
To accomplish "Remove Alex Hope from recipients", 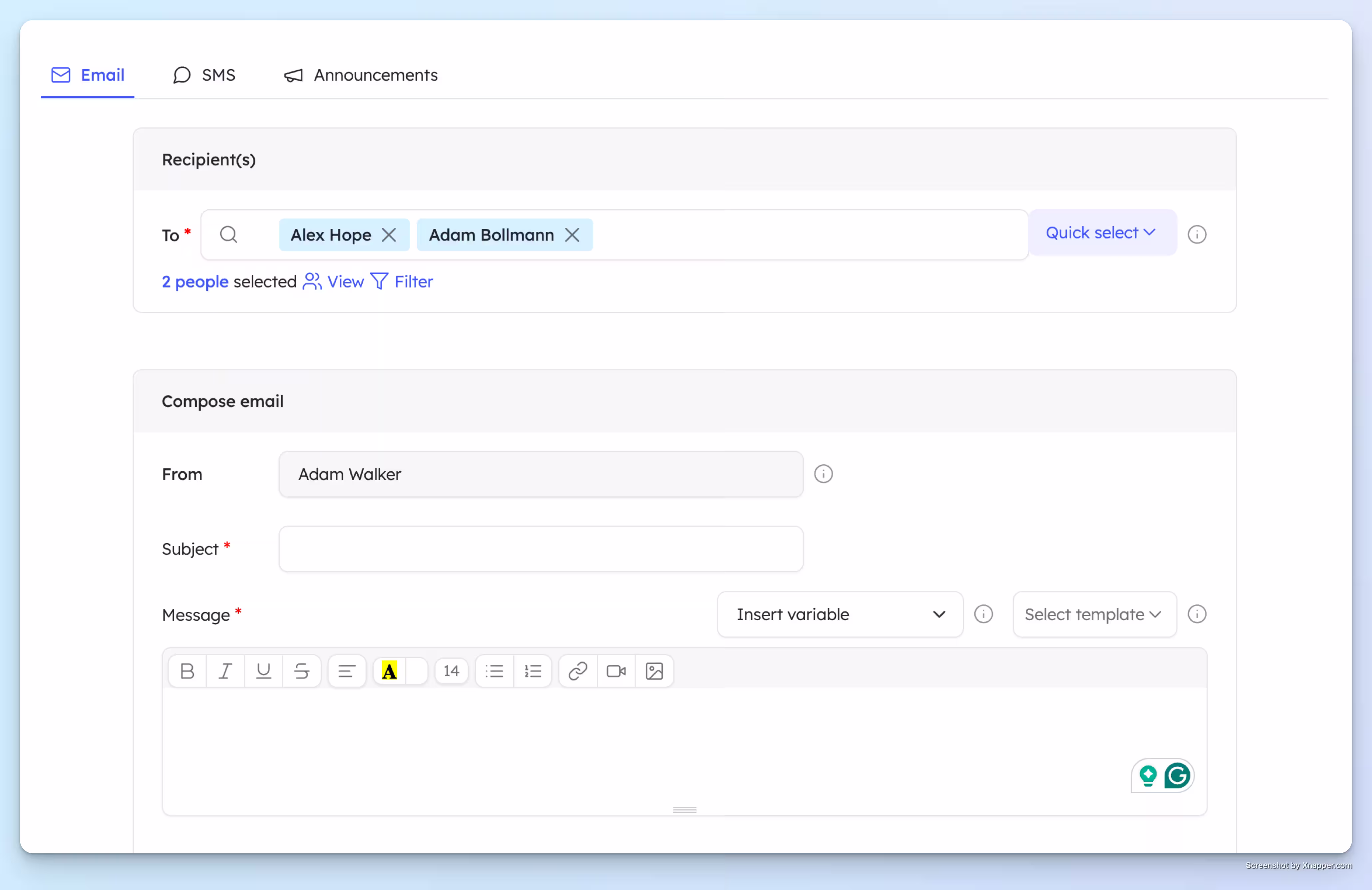I will tap(389, 234).
